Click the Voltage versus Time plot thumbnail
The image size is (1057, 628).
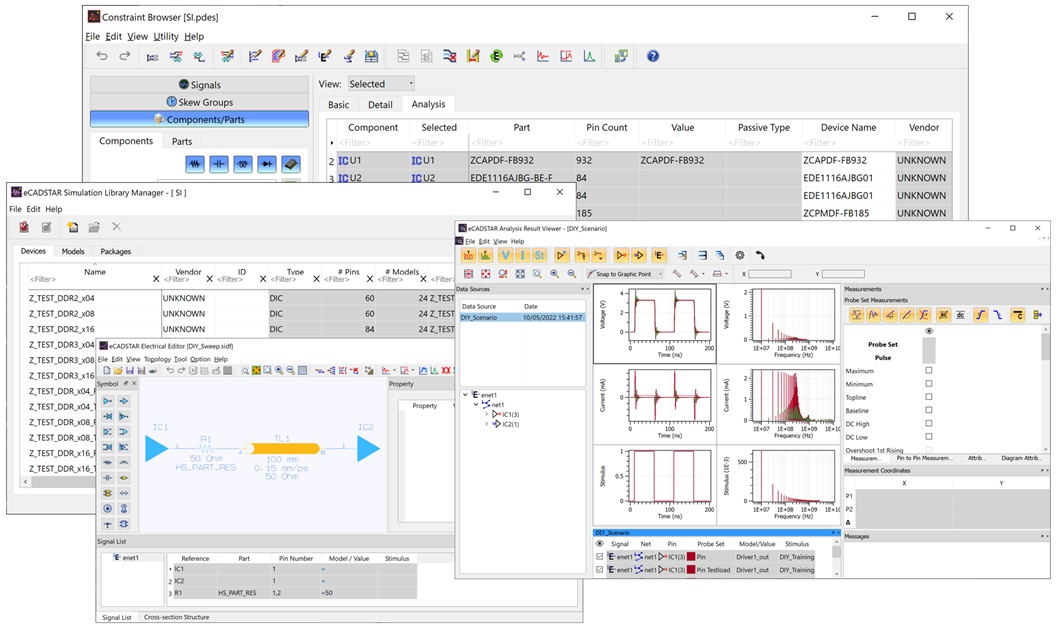tap(655, 325)
